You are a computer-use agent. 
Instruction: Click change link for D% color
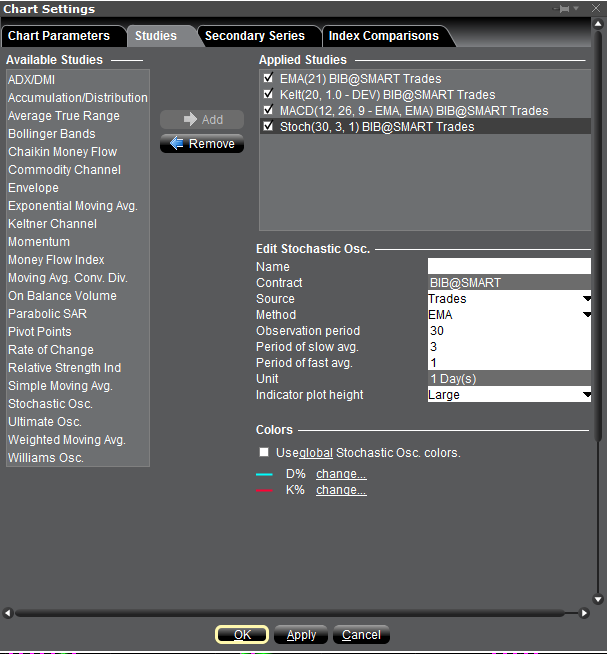(x=341, y=474)
